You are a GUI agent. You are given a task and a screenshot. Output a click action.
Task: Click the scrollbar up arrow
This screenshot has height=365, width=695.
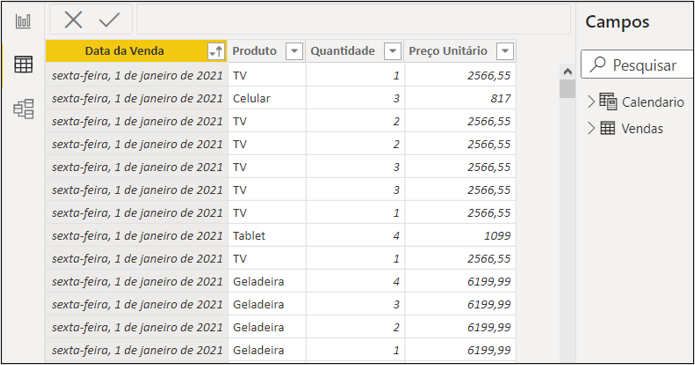(567, 71)
